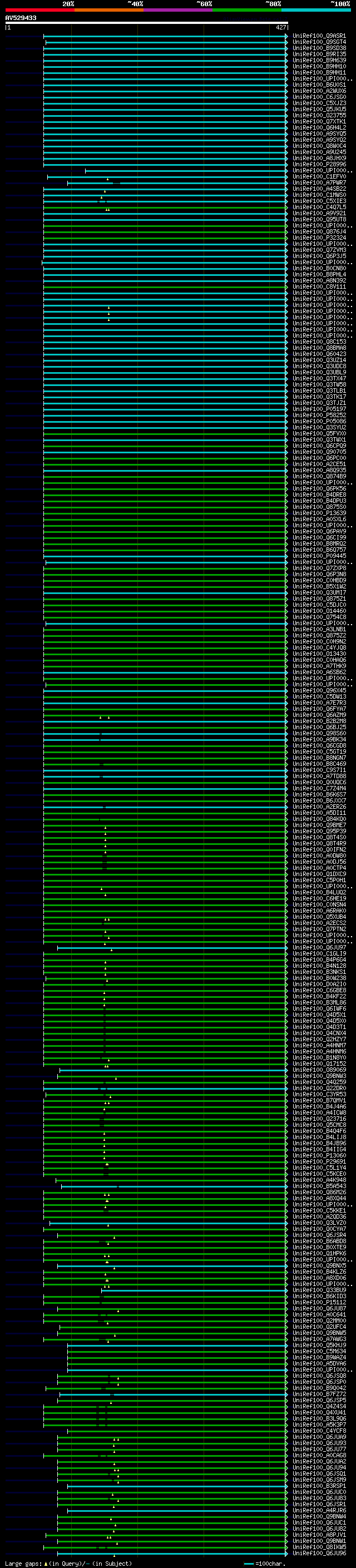Select UniRef100_Q17152 entry

pos(319,1064)
